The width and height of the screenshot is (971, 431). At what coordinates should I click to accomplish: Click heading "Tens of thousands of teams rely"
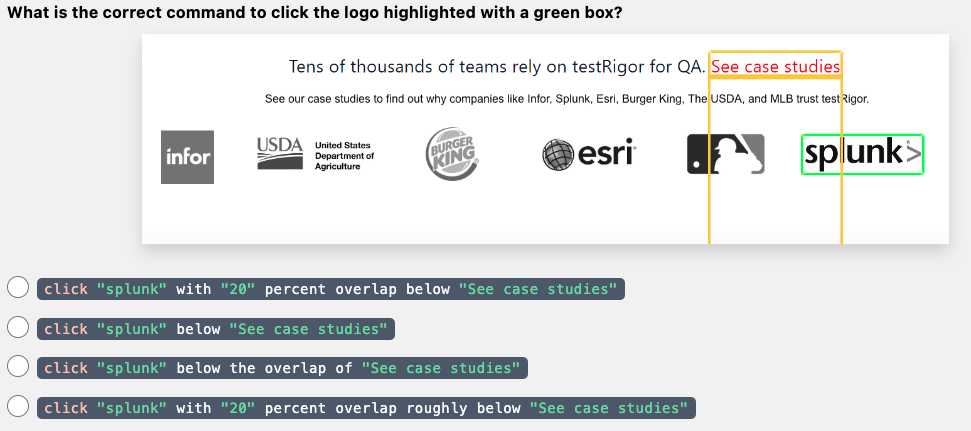pos(497,67)
